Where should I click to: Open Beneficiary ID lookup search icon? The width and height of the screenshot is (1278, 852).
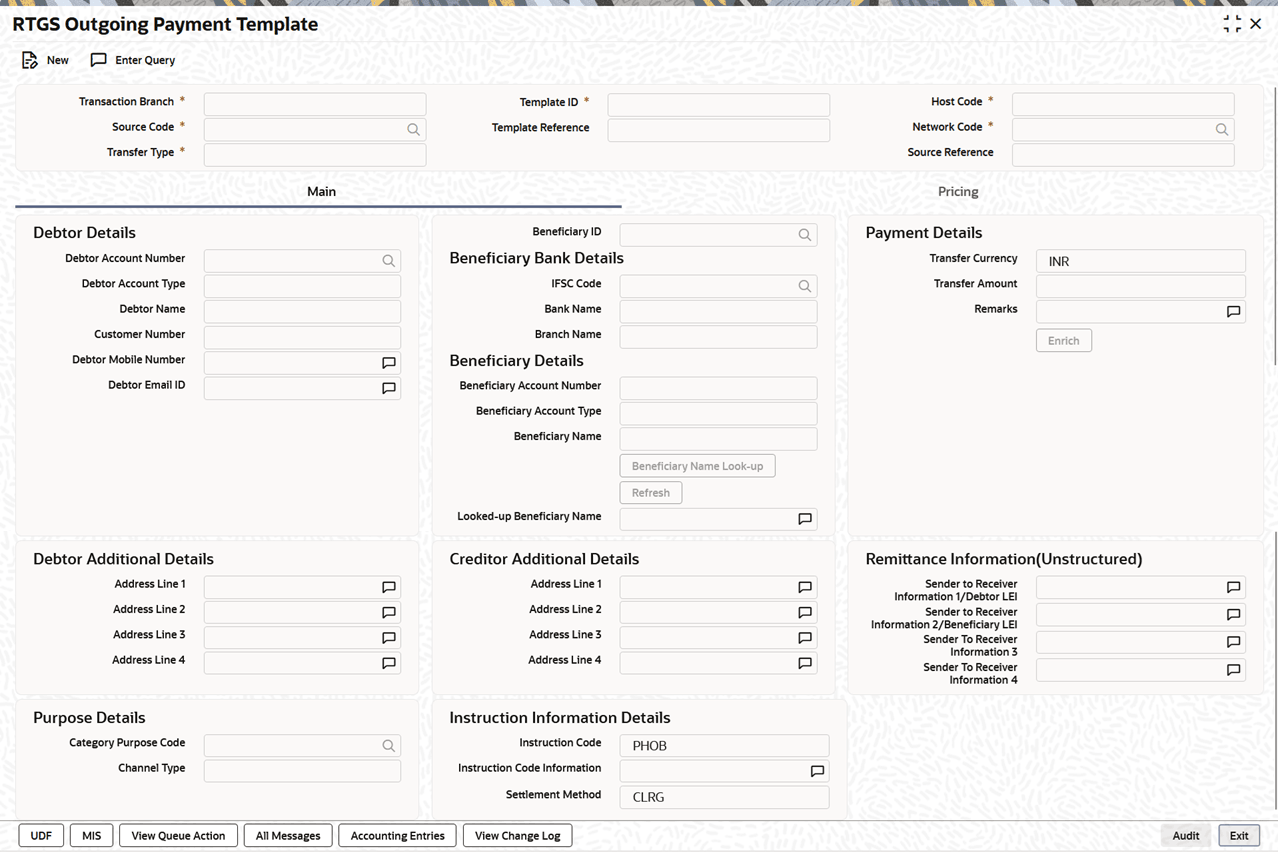(x=804, y=234)
